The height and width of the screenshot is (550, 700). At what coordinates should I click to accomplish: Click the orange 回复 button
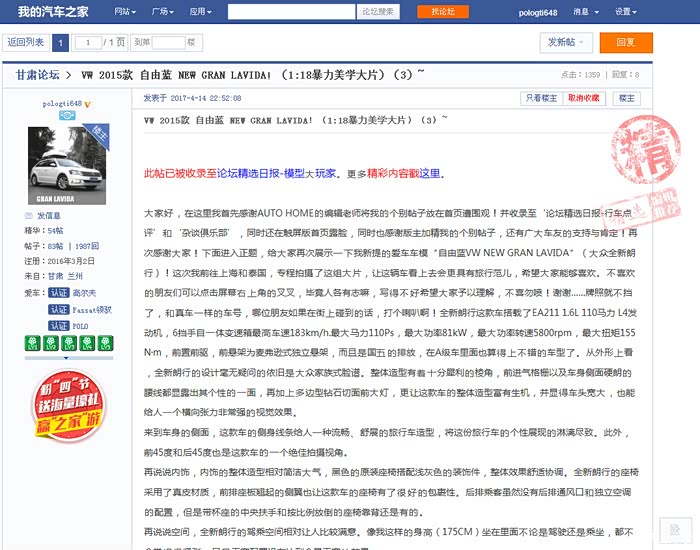tap(625, 42)
